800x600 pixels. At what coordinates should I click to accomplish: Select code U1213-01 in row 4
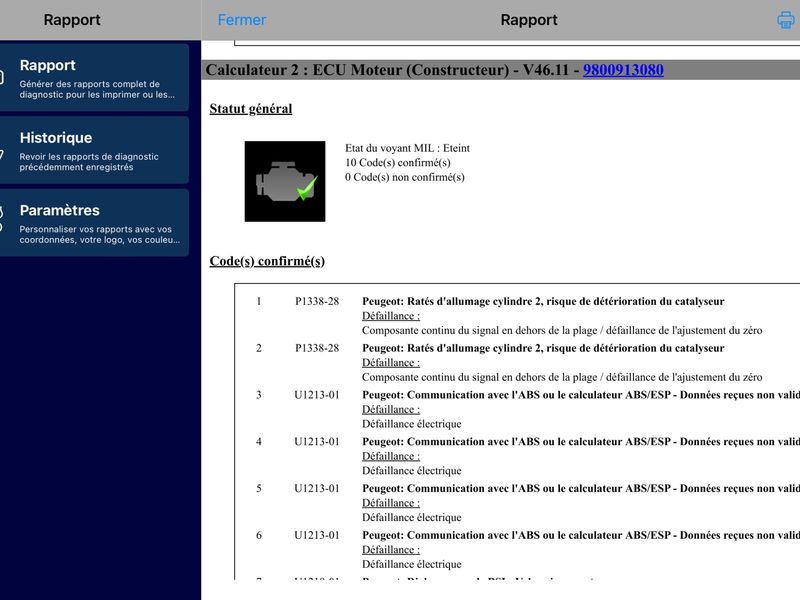[x=317, y=442]
